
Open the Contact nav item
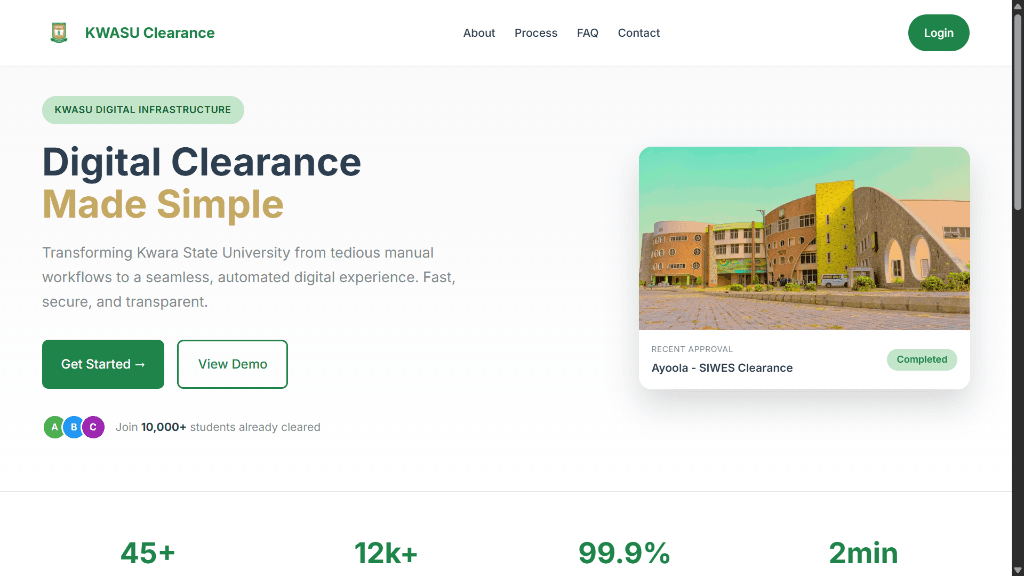tap(639, 33)
